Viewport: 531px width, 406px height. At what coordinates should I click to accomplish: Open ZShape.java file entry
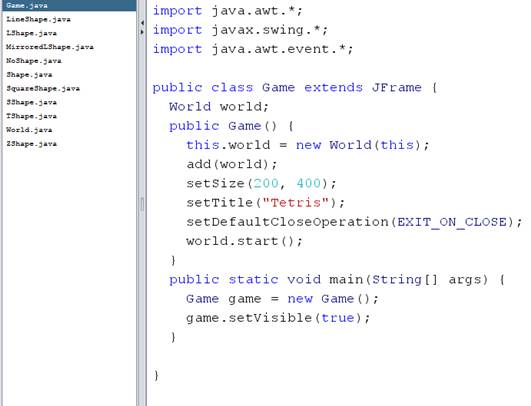tap(31, 144)
